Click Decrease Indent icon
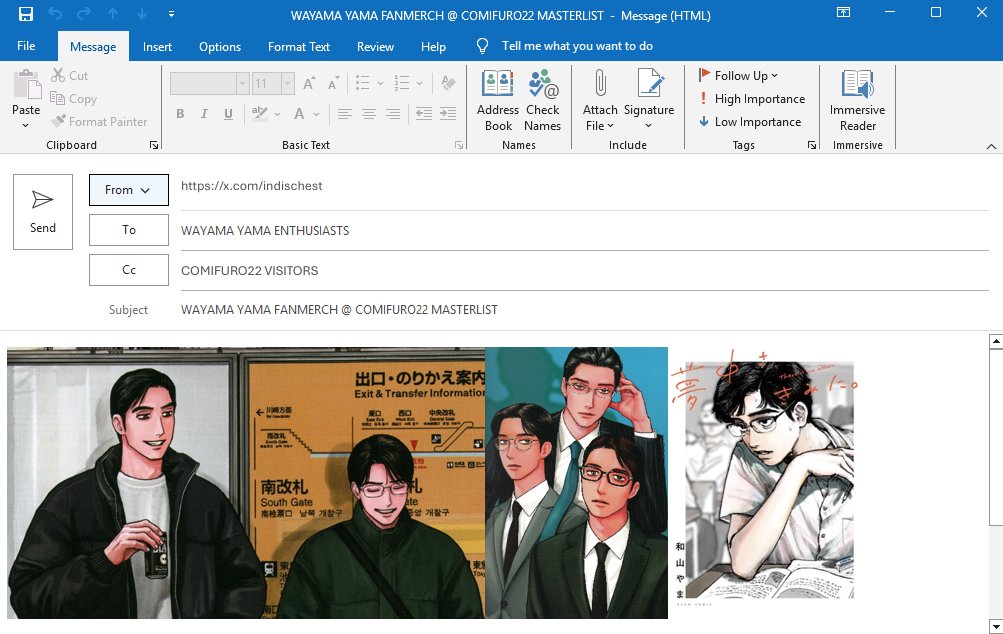Viewport: 1003px width, 634px height. pyautogui.click(x=423, y=114)
